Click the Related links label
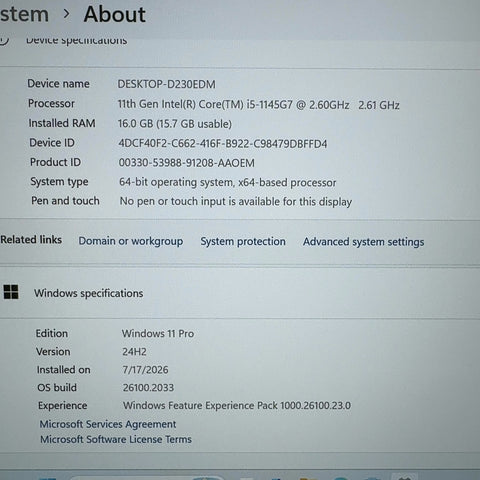The height and width of the screenshot is (480, 480). [31, 239]
